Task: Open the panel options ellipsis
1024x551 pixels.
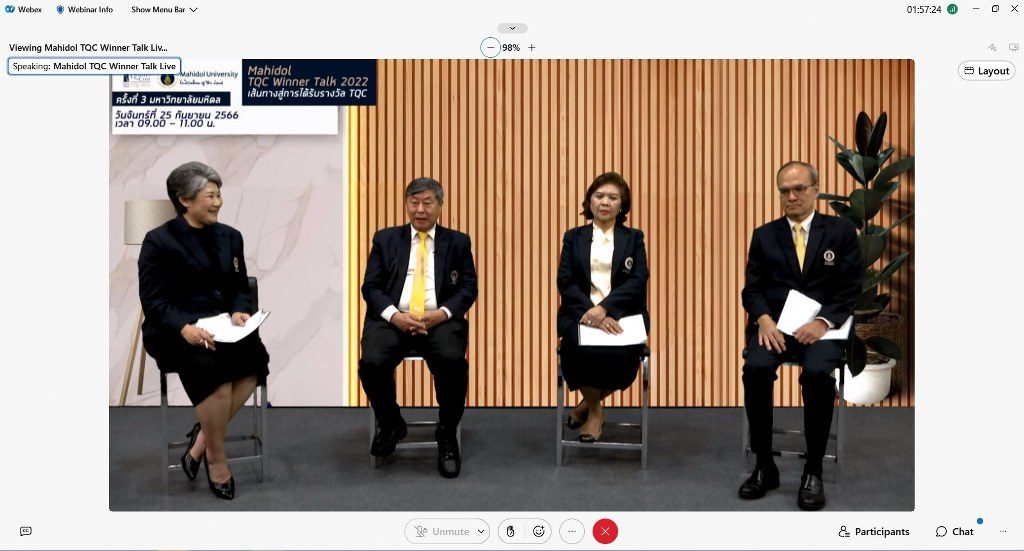Action: point(1002,531)
